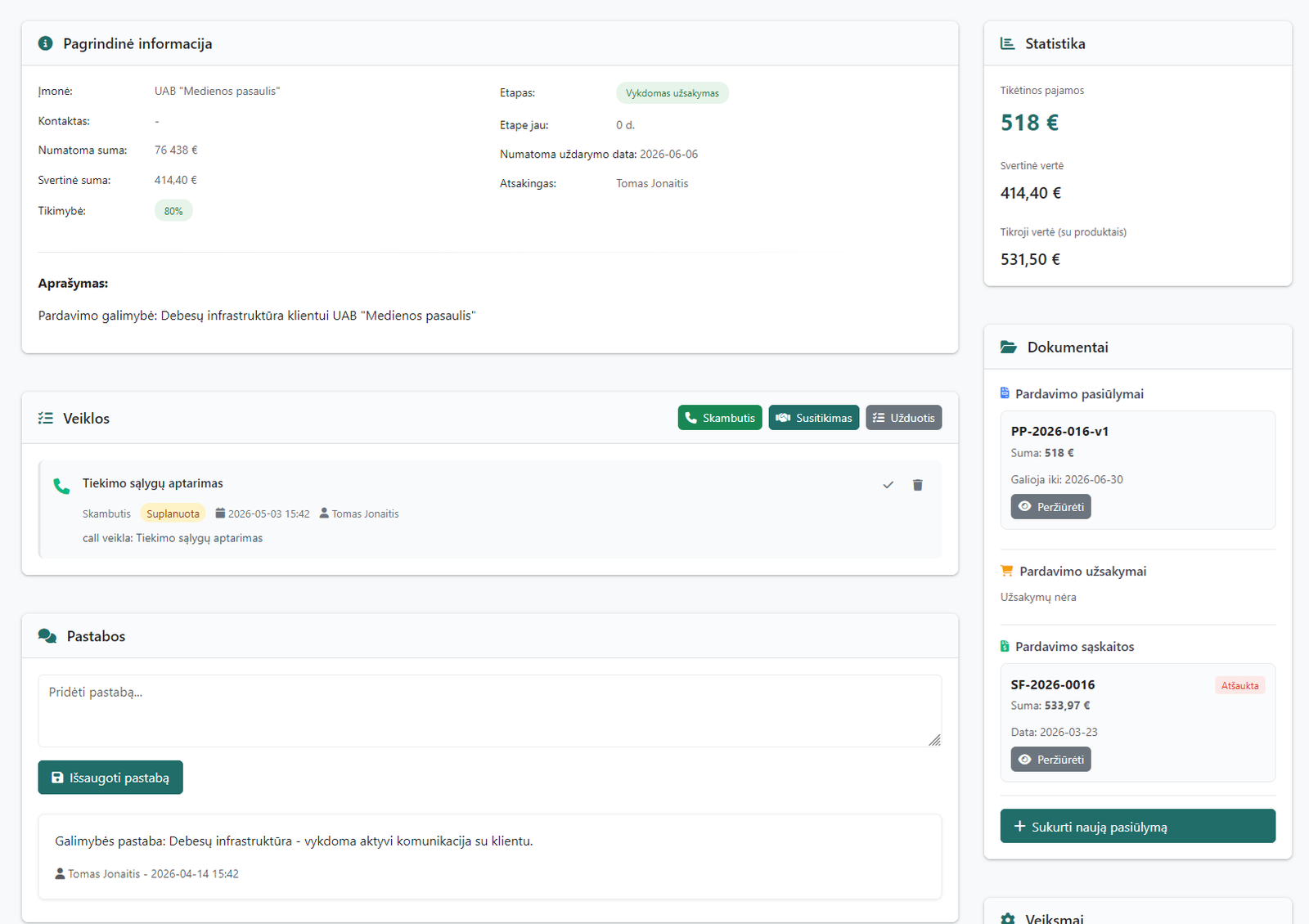View invoice SF-2026-0016 with Peržiūrėti
The image size is (1309, 924).
click(1050, 760)
